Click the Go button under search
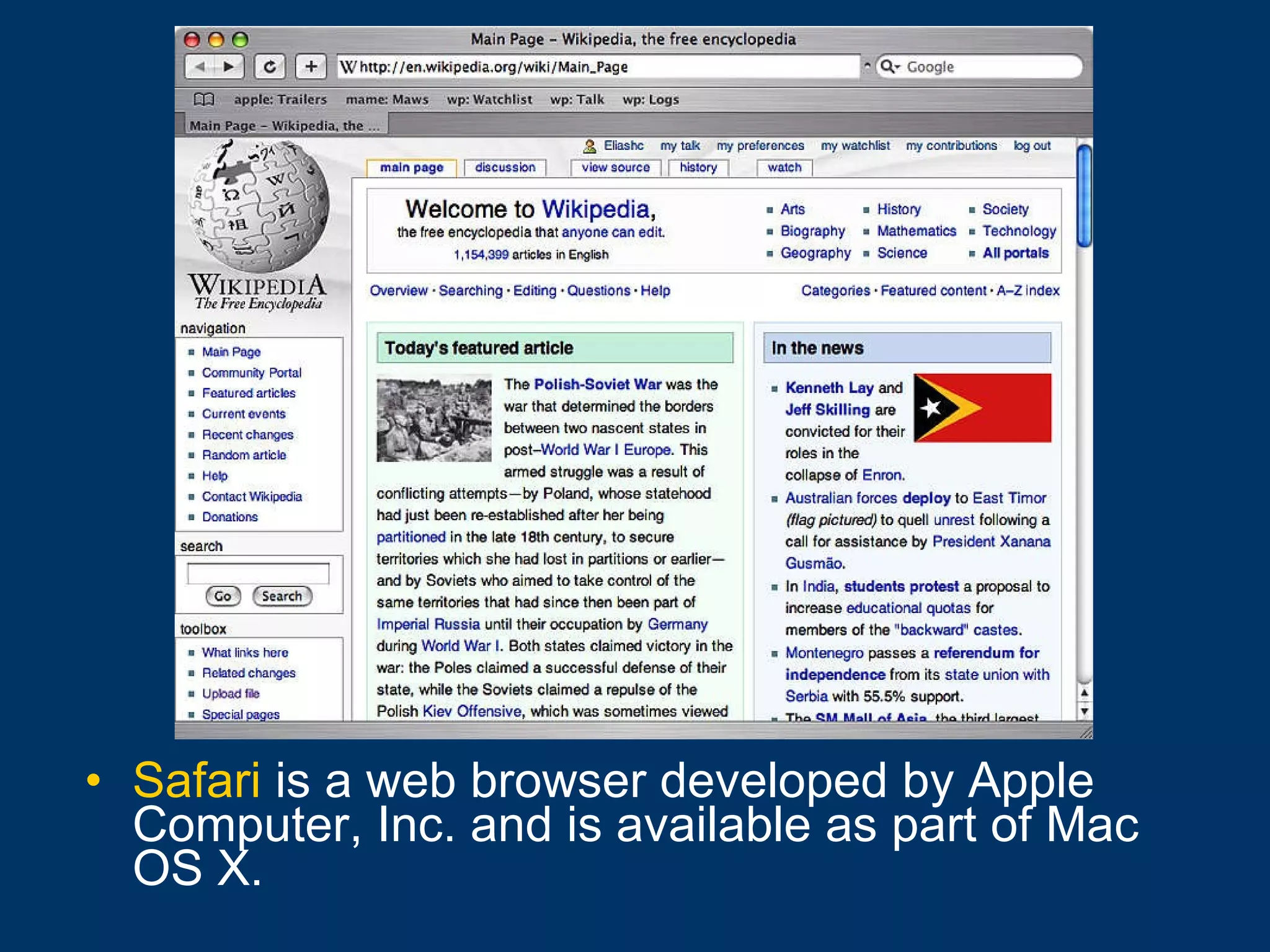This screenshot has height=952, width=1270. click(223, 596)
